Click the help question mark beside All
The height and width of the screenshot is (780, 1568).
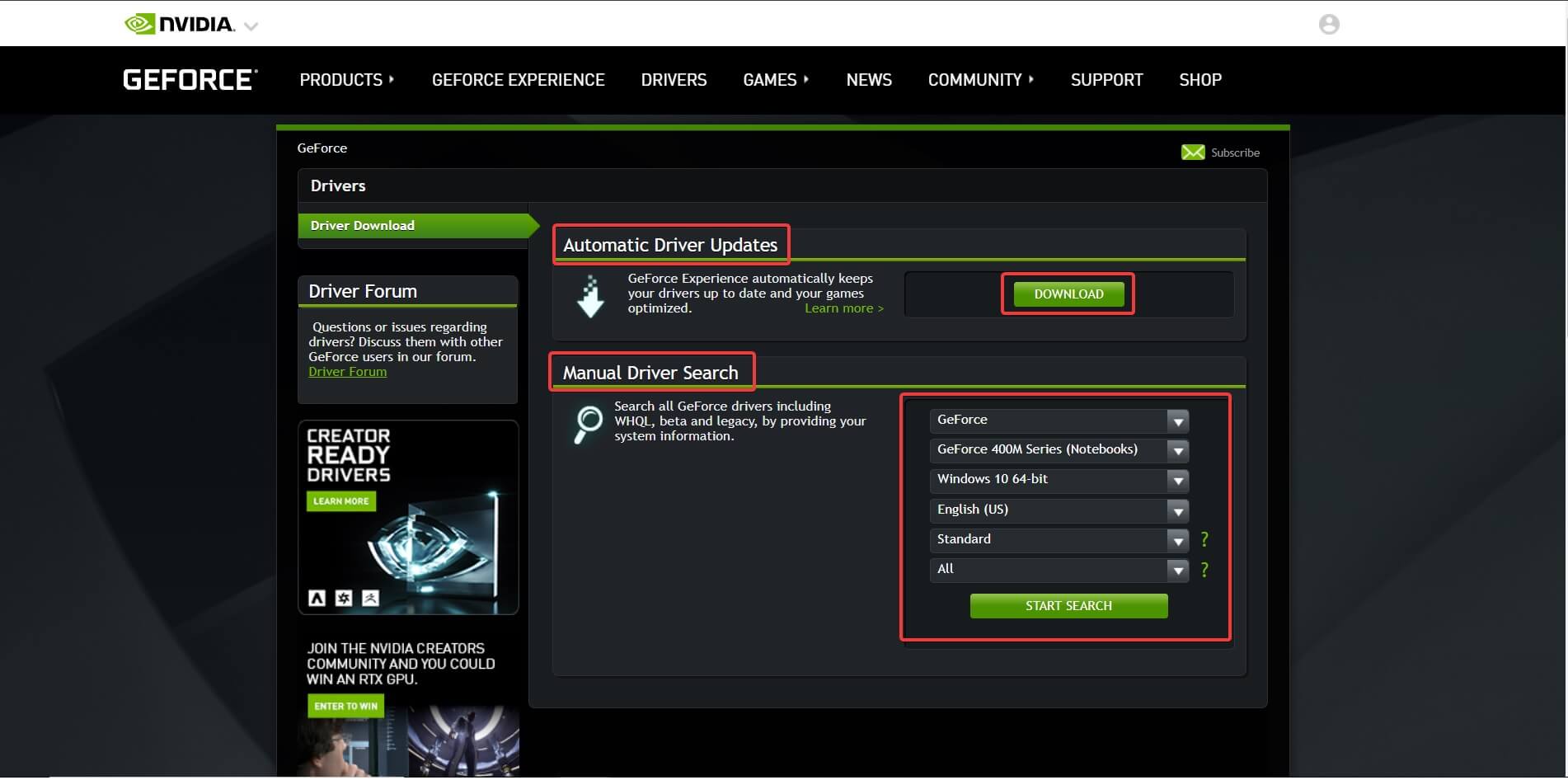point(1204,570)
